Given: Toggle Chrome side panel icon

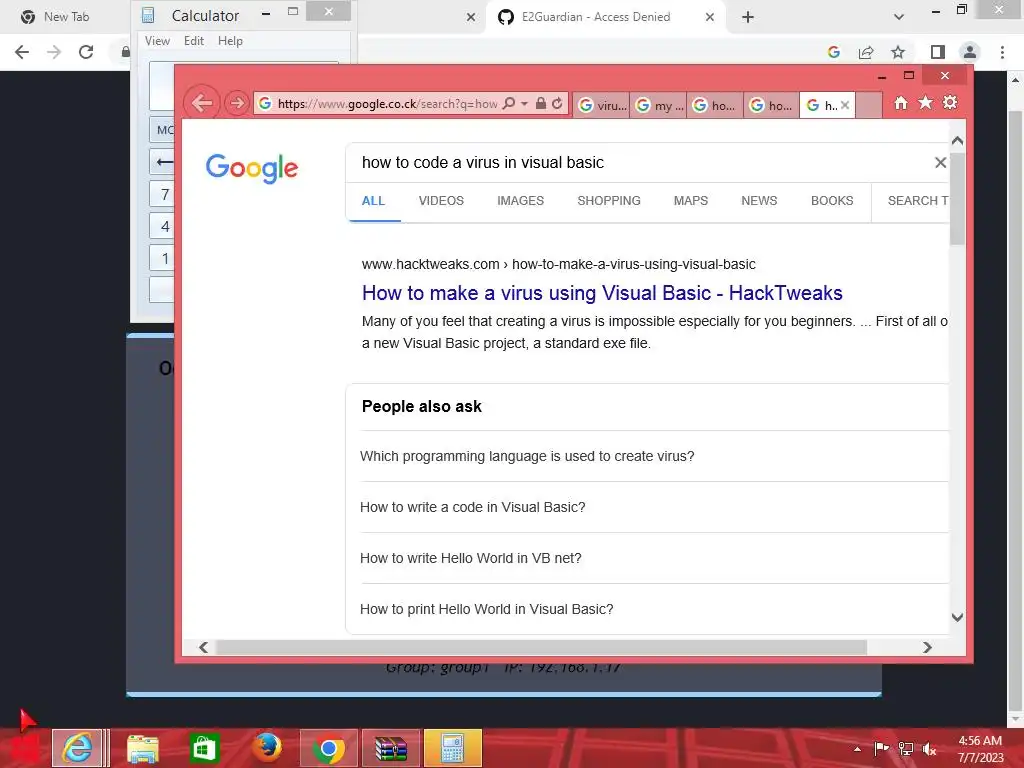Looking at the screenshot, I should click(938, 52).
